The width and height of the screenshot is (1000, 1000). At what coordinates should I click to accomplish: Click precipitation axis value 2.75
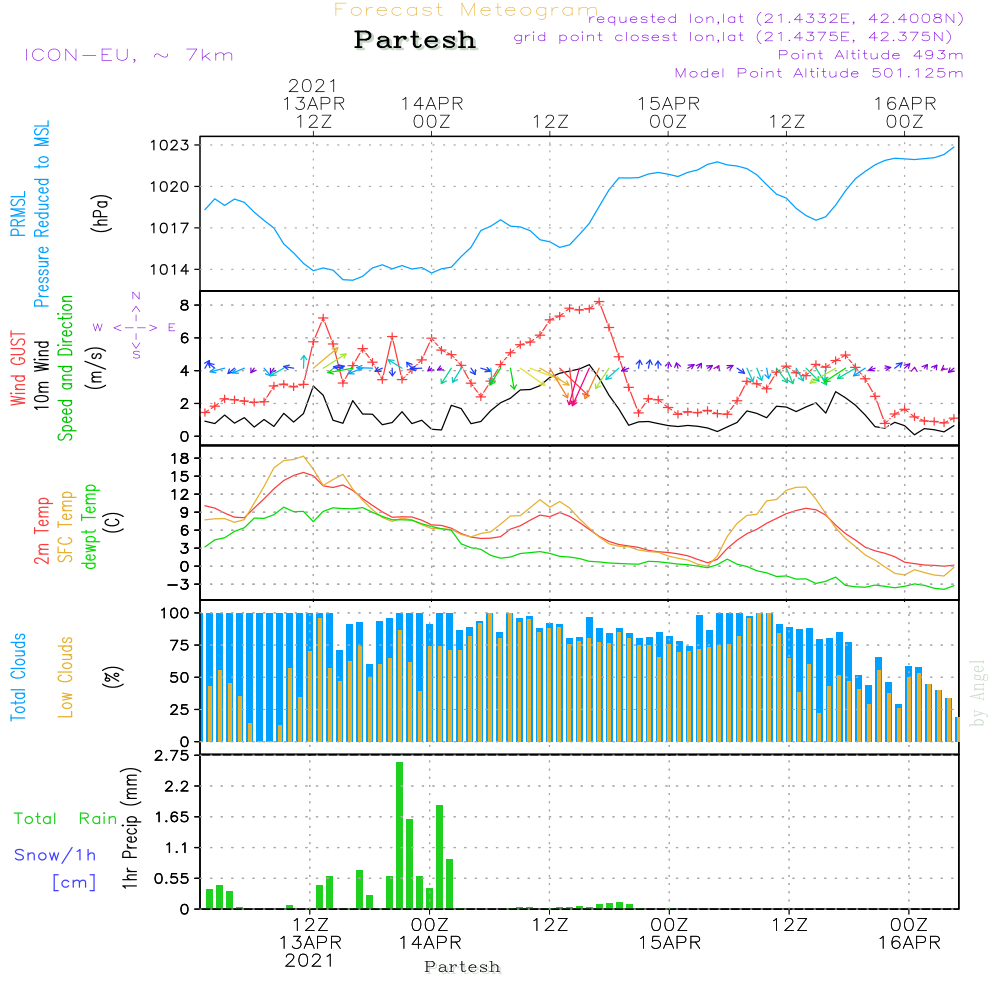coord(172,756)
